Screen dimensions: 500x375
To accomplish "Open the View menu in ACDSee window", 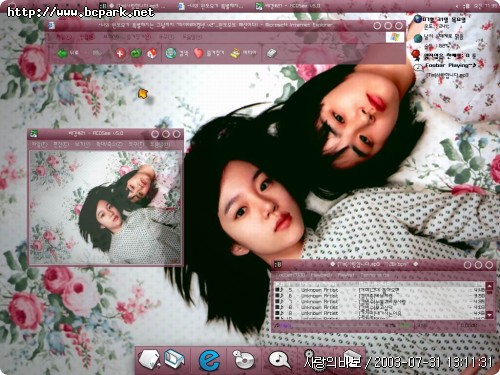I will [82, 145].
